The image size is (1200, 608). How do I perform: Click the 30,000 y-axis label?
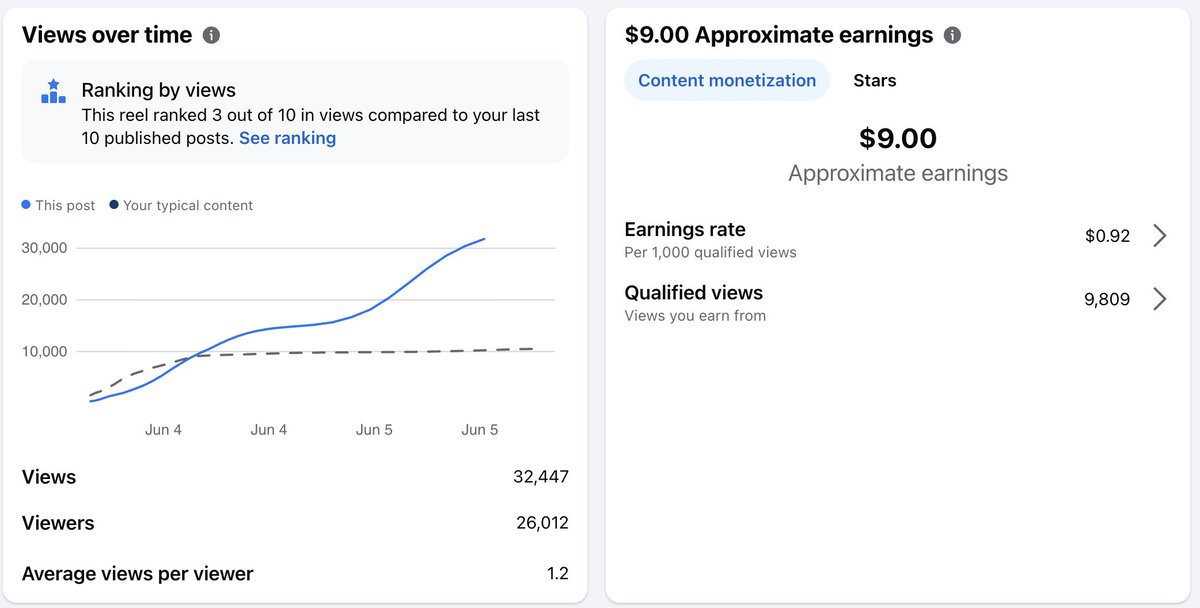pos(44,248)
